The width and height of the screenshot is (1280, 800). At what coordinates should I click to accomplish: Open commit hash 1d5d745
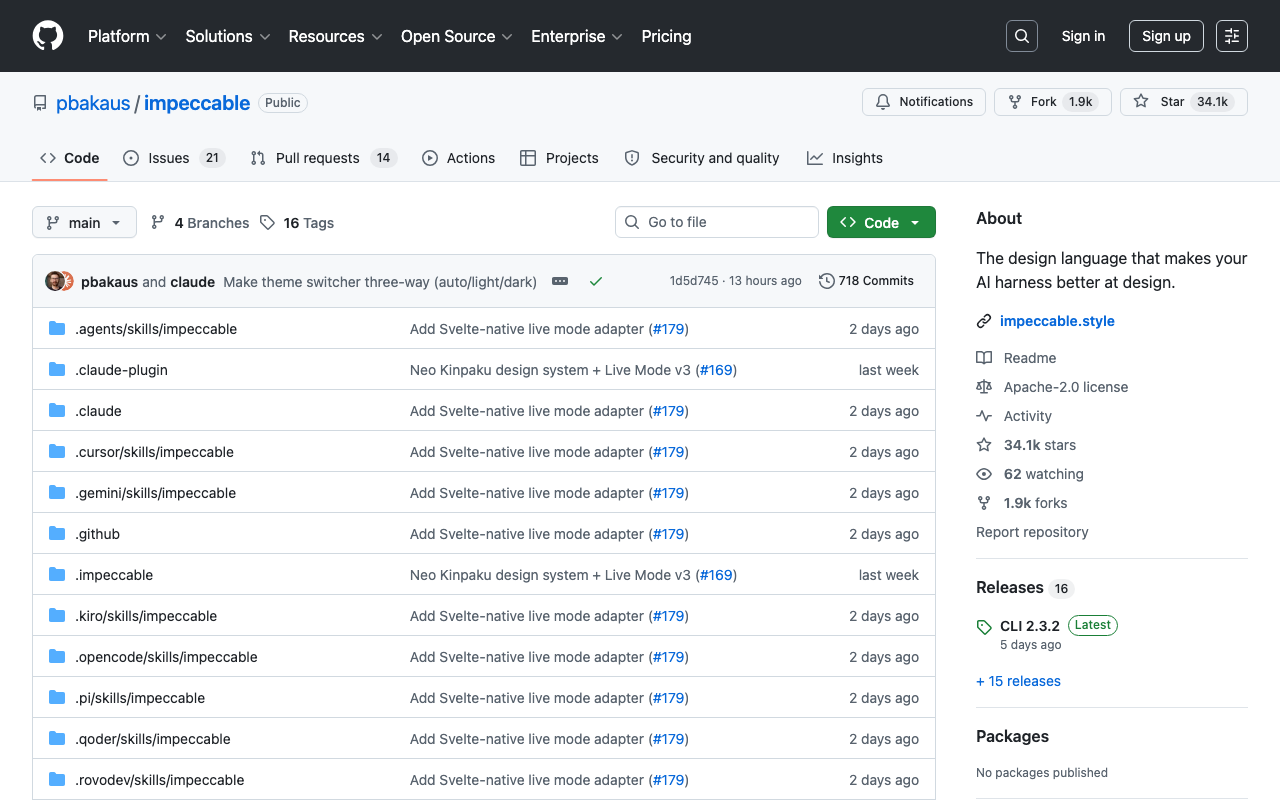click(x=694, y=281)
